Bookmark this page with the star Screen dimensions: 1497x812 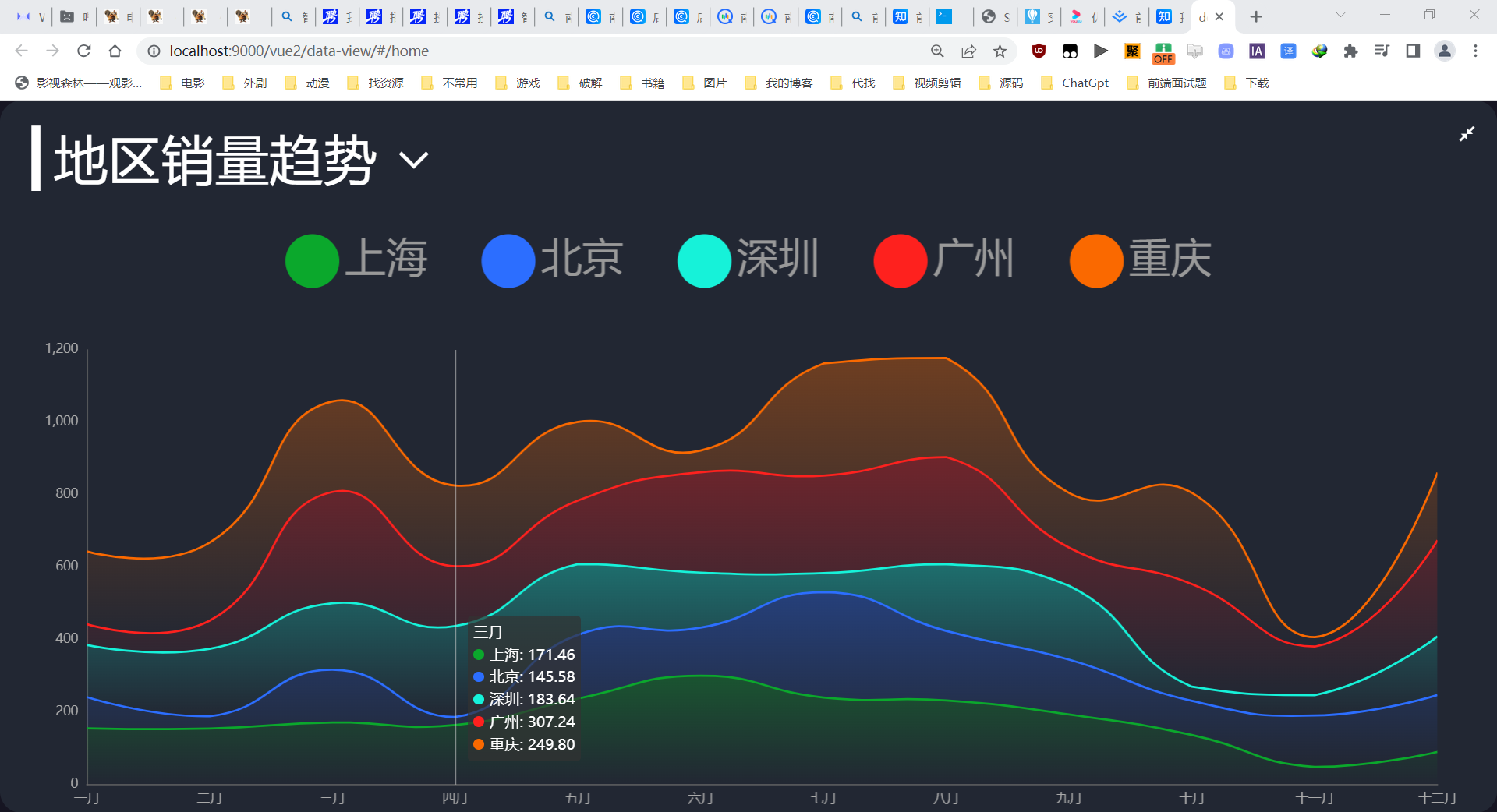tap(1000, 51)
